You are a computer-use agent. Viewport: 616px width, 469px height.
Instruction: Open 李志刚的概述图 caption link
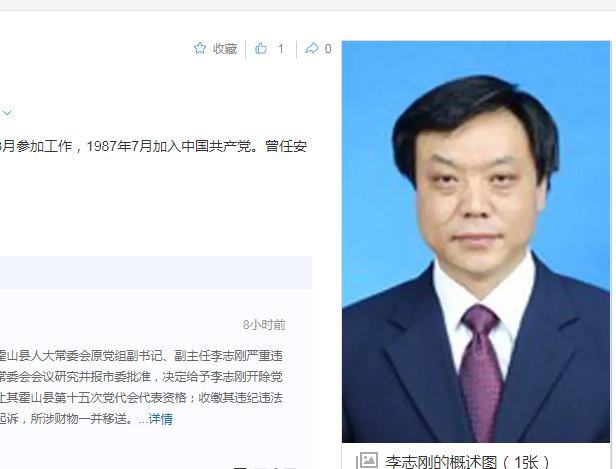coord(441,462)
